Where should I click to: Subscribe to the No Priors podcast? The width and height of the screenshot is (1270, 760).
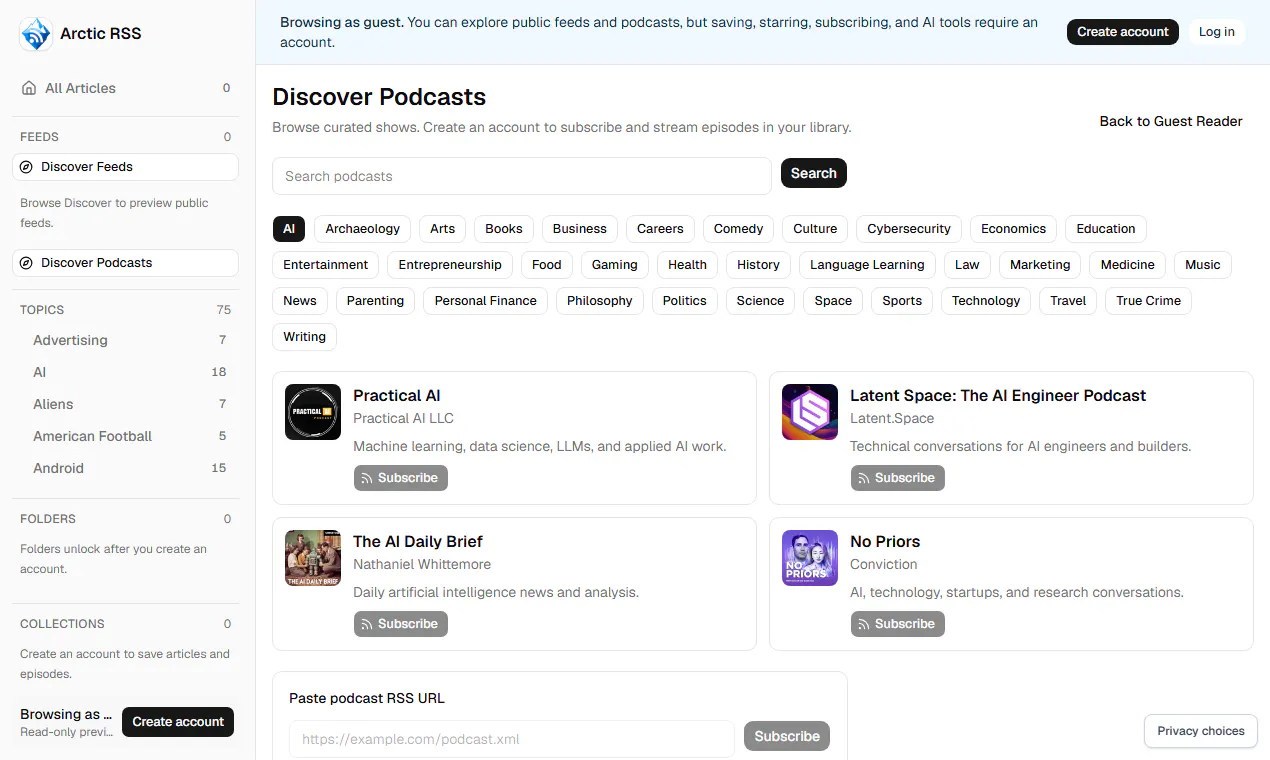coord(897,624)
